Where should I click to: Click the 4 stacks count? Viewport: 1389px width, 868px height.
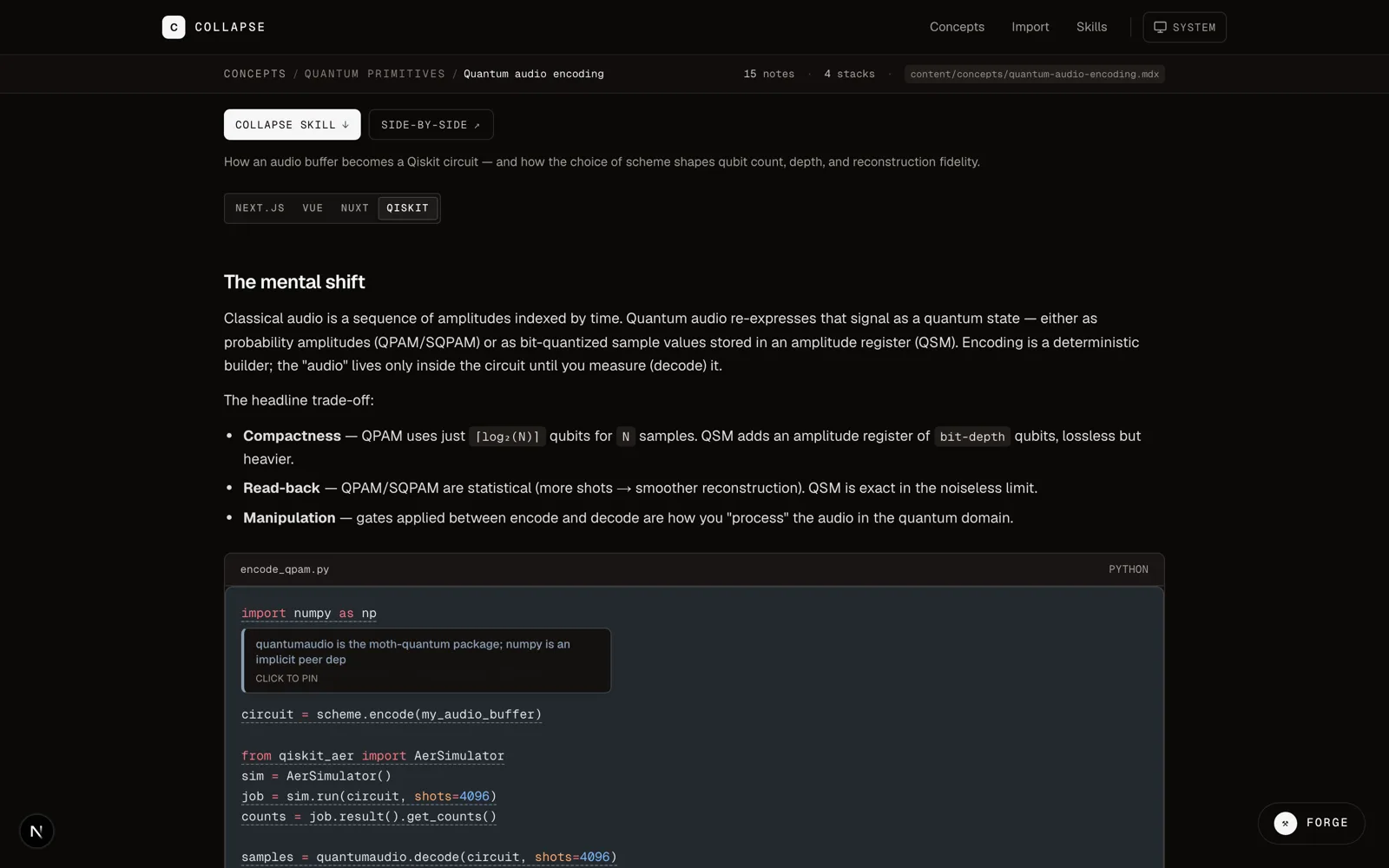point(849,74)
